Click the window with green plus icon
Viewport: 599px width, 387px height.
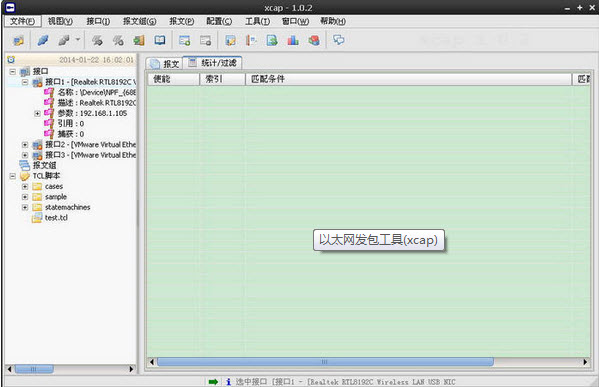tap(185, 40)
